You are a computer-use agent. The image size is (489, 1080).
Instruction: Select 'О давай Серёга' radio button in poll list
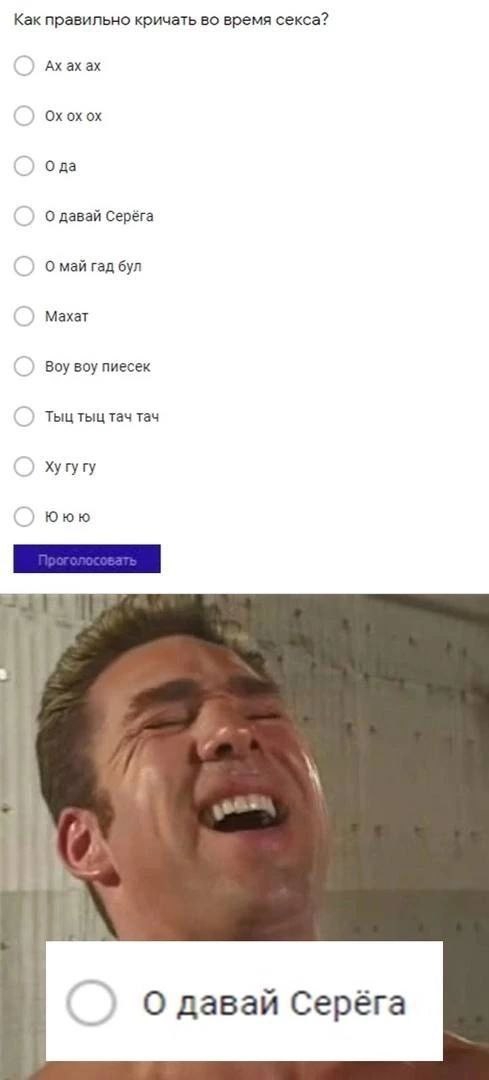[24, 216]
